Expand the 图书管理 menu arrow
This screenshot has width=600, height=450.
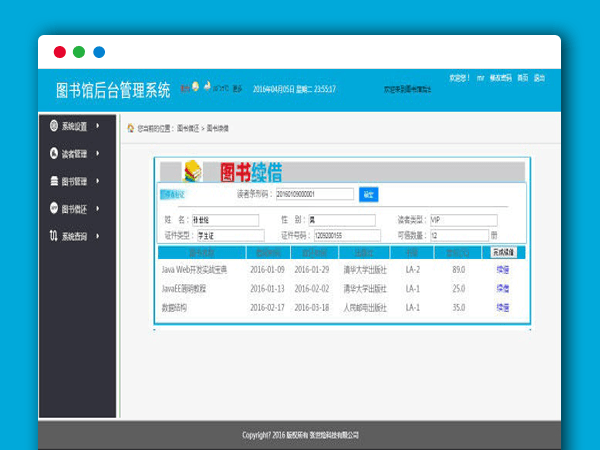(x=97, y=181)
